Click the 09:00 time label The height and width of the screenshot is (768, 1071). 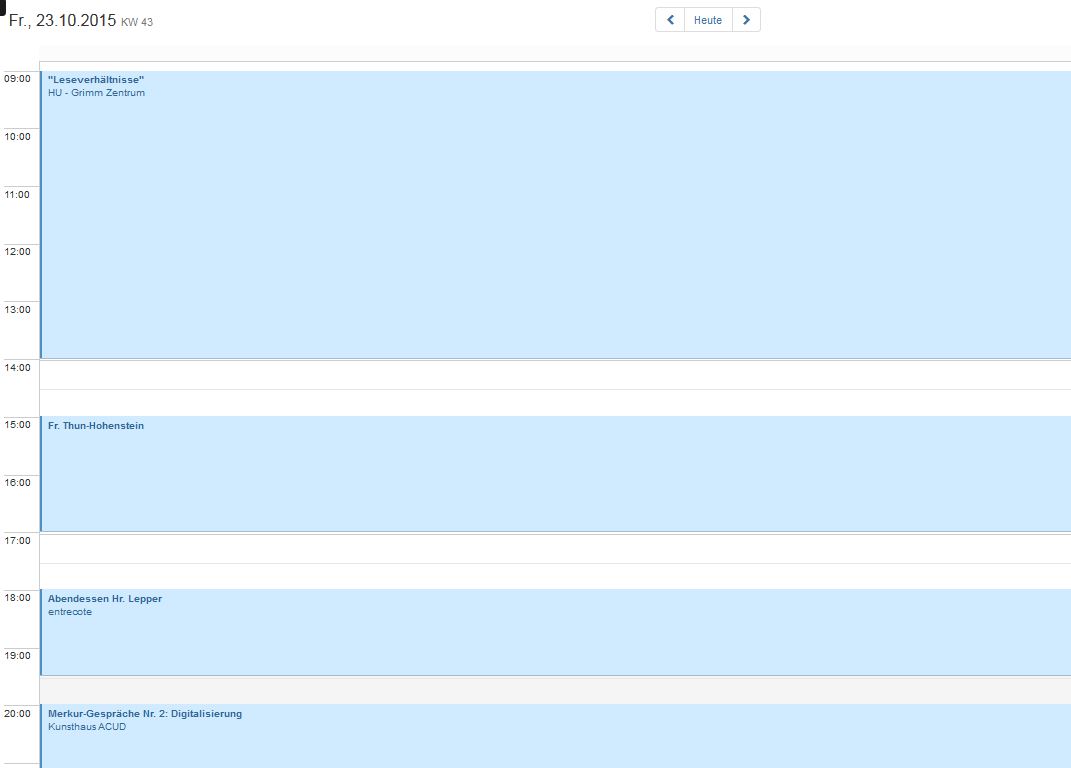[x=17, y=79]
